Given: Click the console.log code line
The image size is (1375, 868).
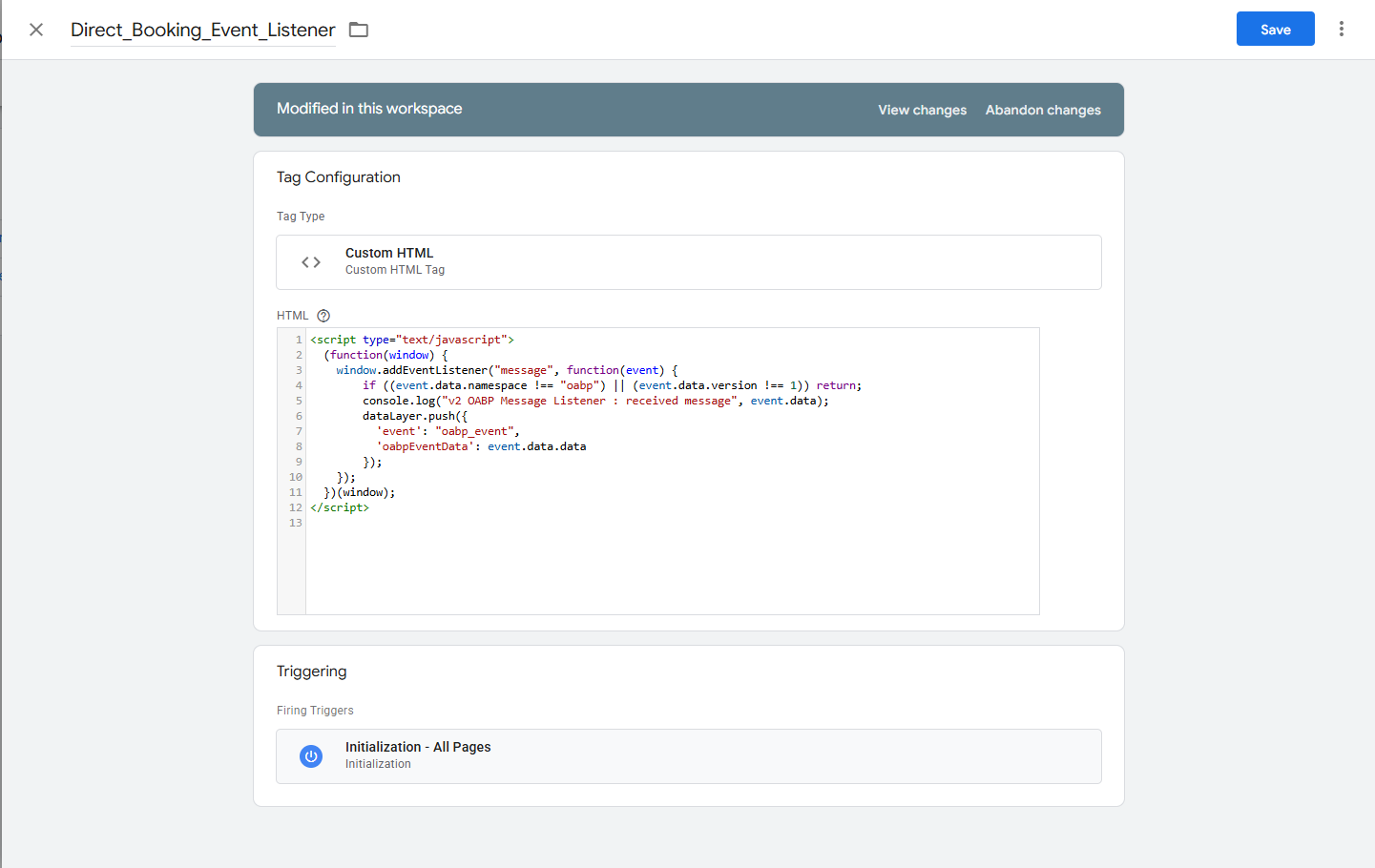Looking at the screenshot, I should point(595,401).
